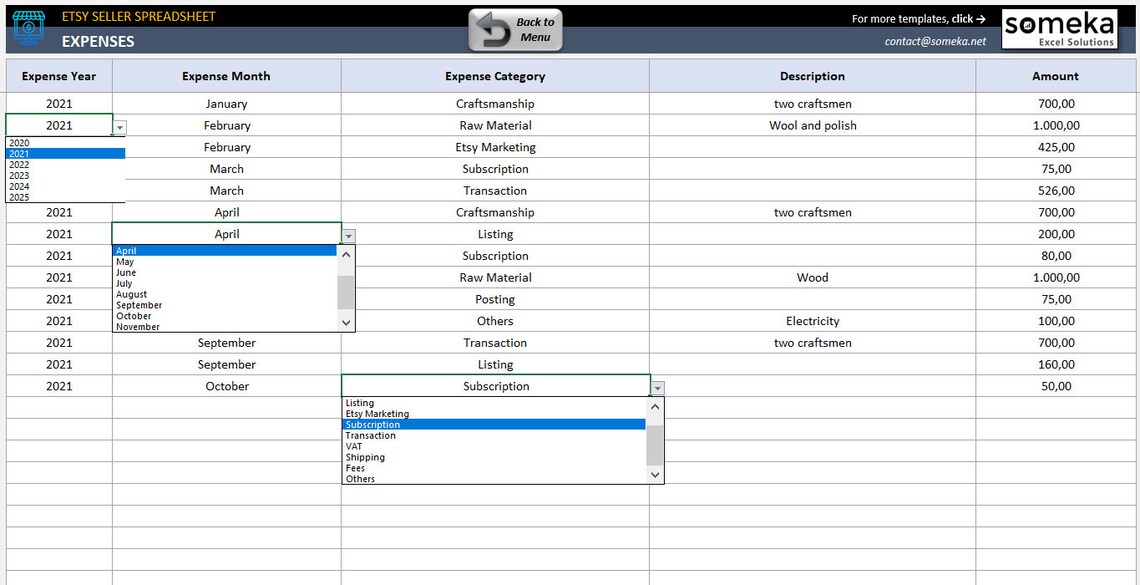Click the Expense Year column header
Viewport: 1140px width, 585px height.
coord(59,76)
